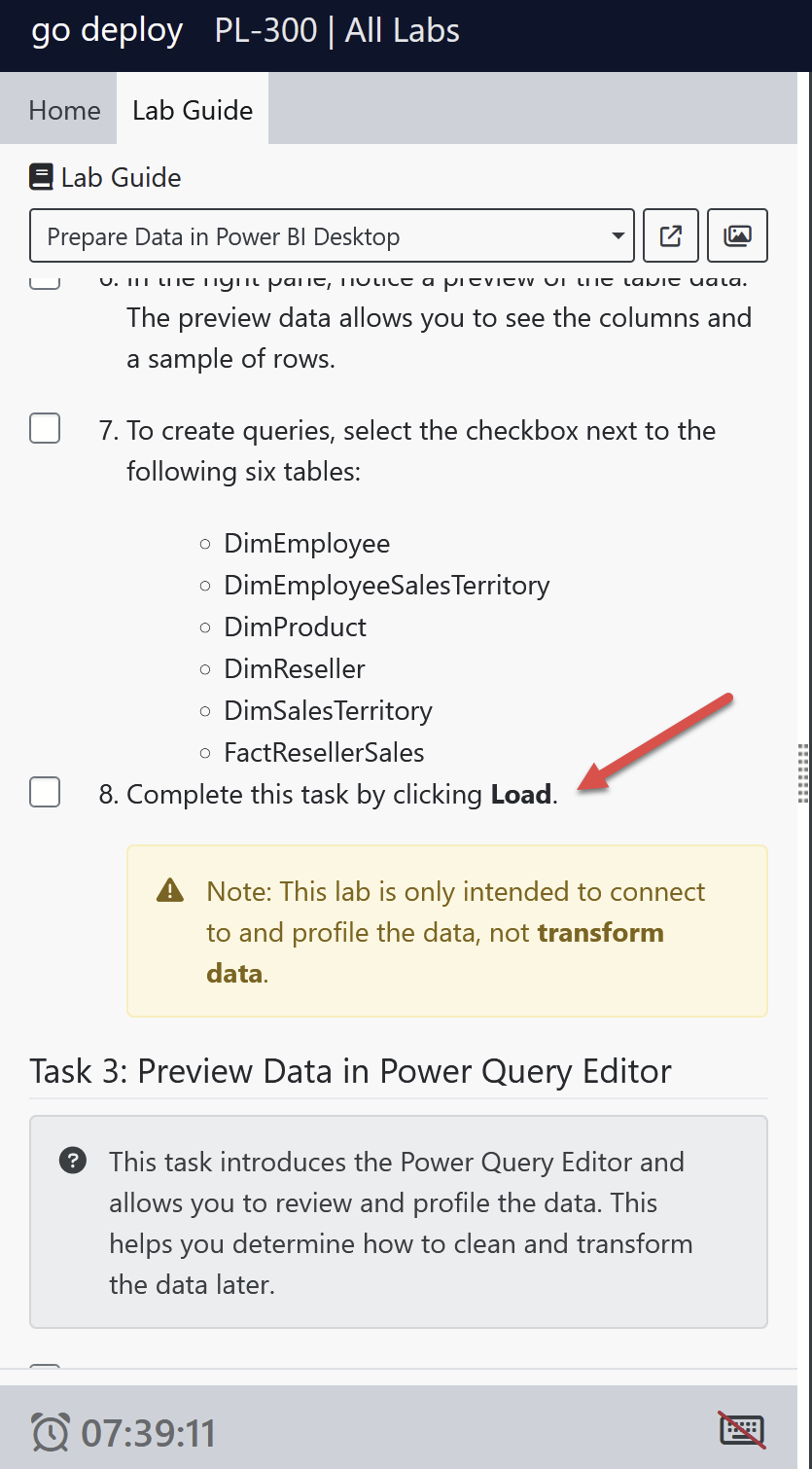Click the image gallery icon

point(737,235)
